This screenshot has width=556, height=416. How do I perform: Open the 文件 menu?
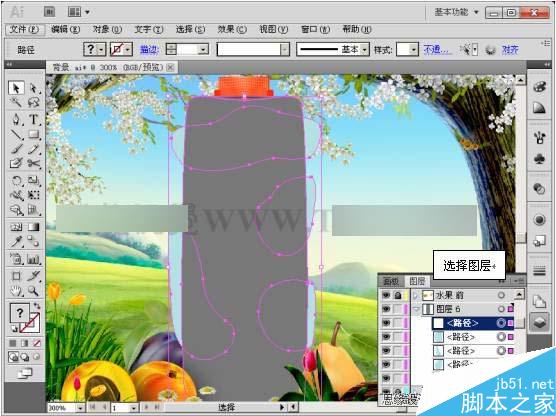[24, 29]
